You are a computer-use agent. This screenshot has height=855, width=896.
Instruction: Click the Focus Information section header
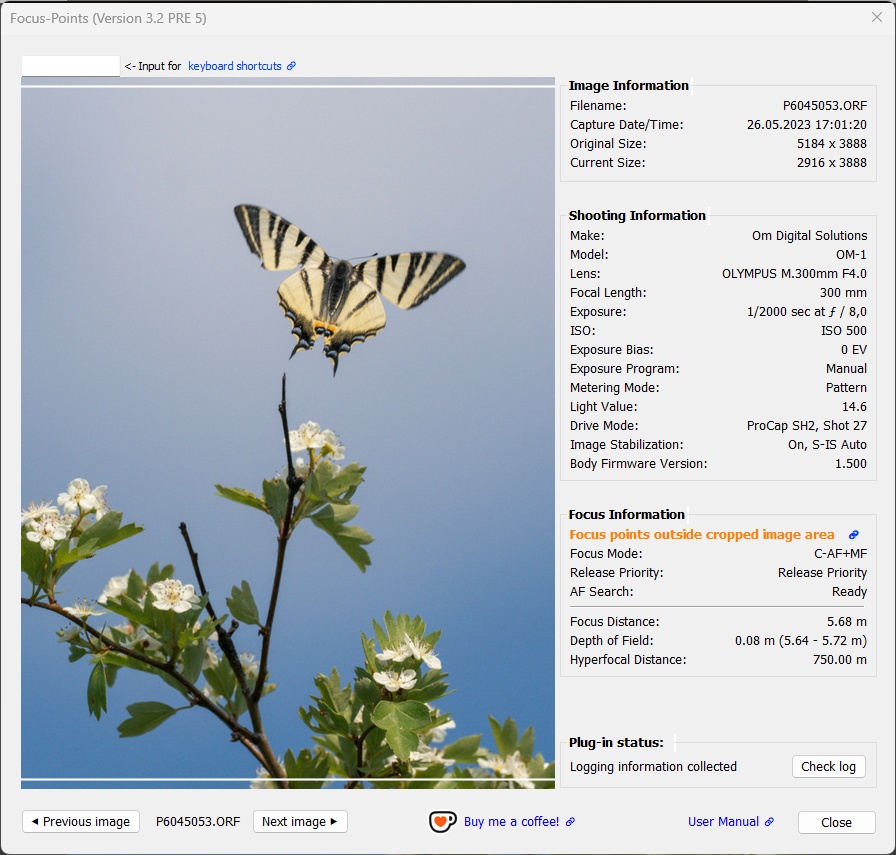[x=626, y=514]
